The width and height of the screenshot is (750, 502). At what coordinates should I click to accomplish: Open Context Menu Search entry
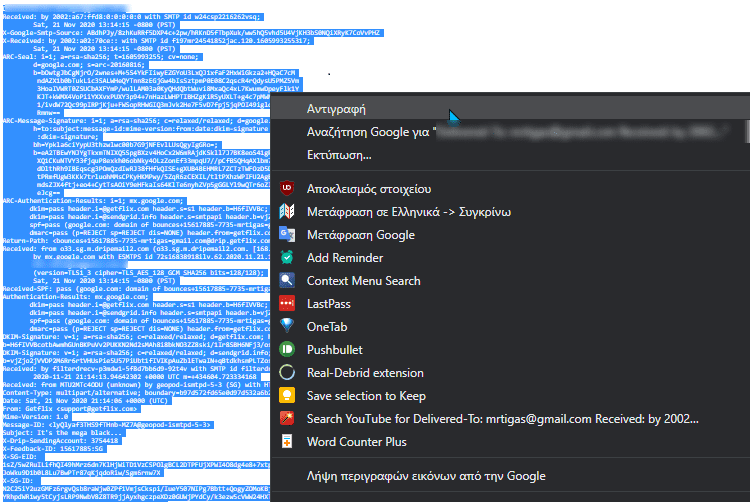click(x=510, y=281)
